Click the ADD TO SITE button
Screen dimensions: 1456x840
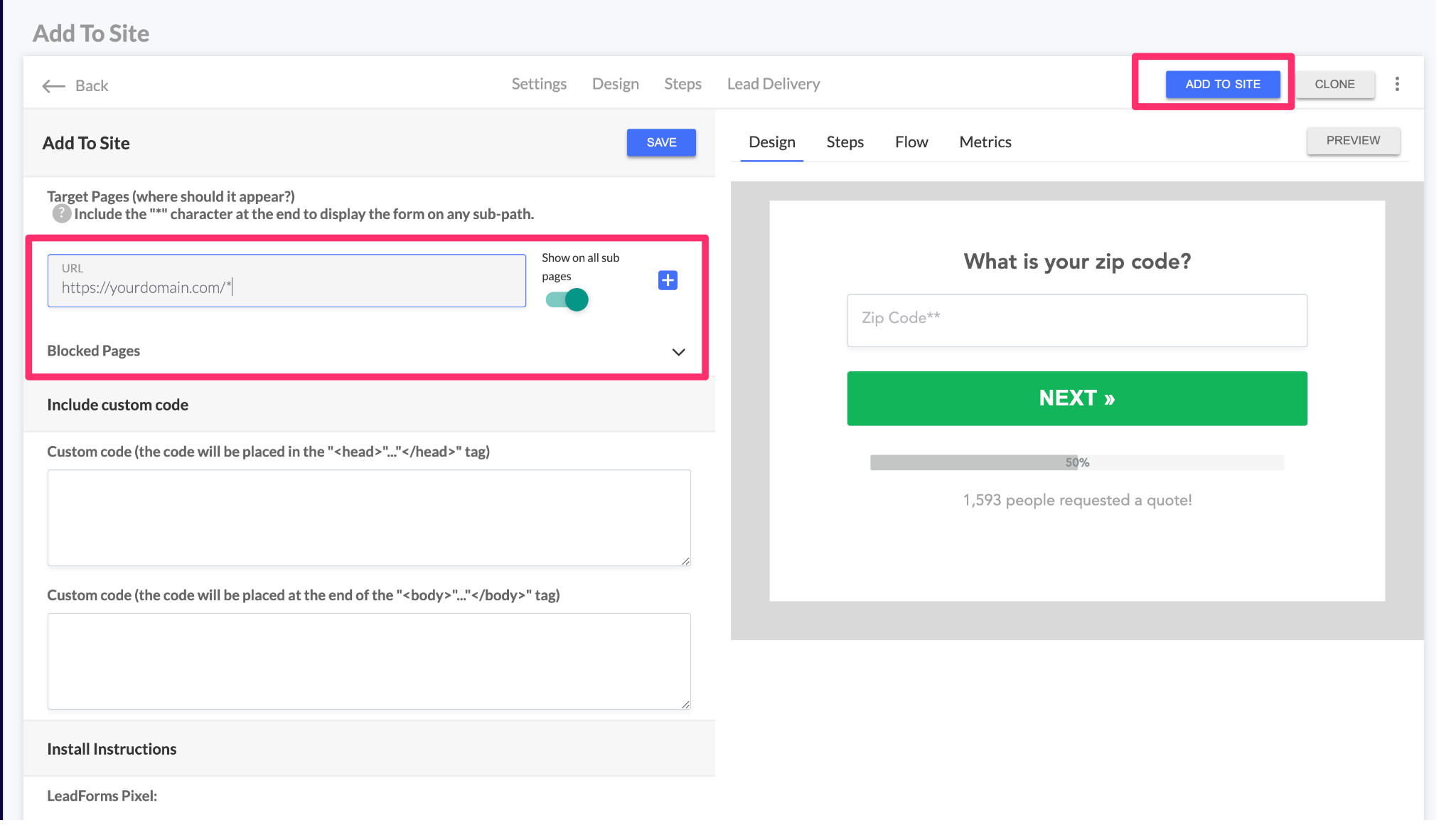pos(1222,84)
